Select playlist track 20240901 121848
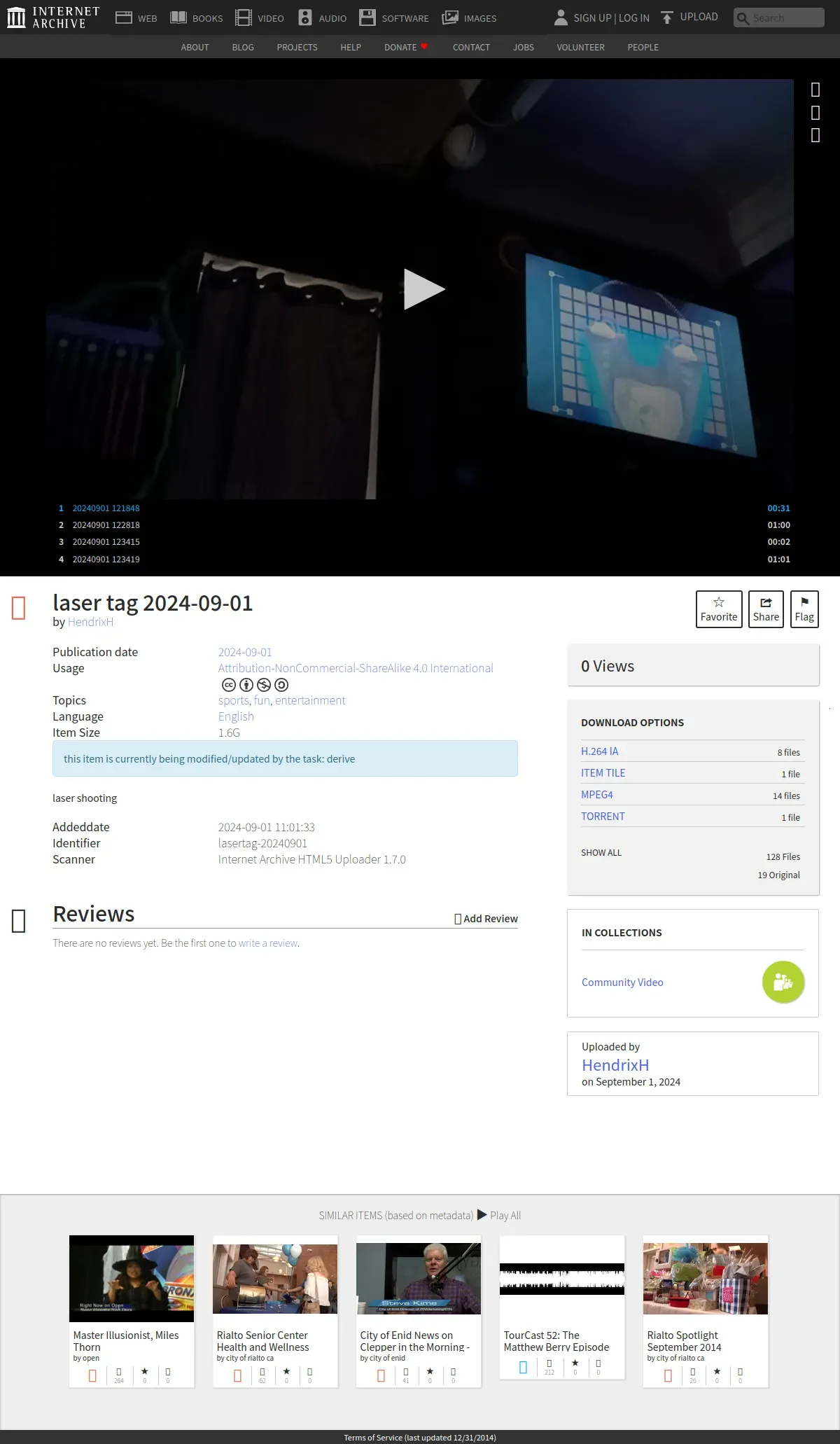Screen dimensions: 840x1444 click(424, 508)
